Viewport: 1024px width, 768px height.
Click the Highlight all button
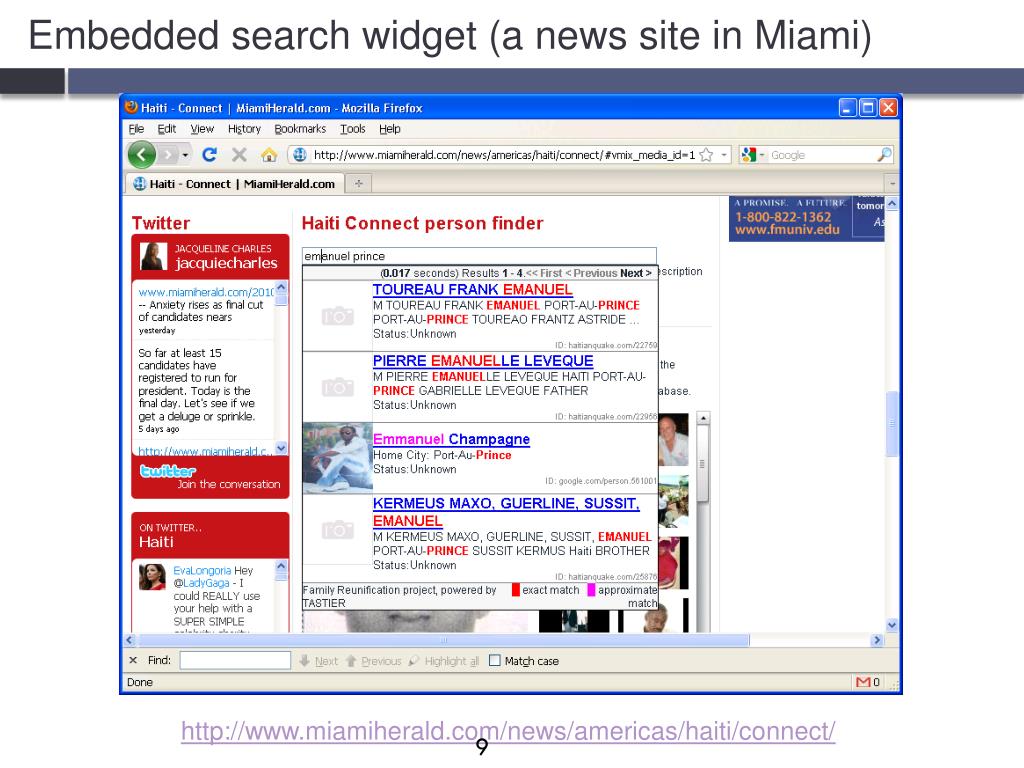(443, 661)
